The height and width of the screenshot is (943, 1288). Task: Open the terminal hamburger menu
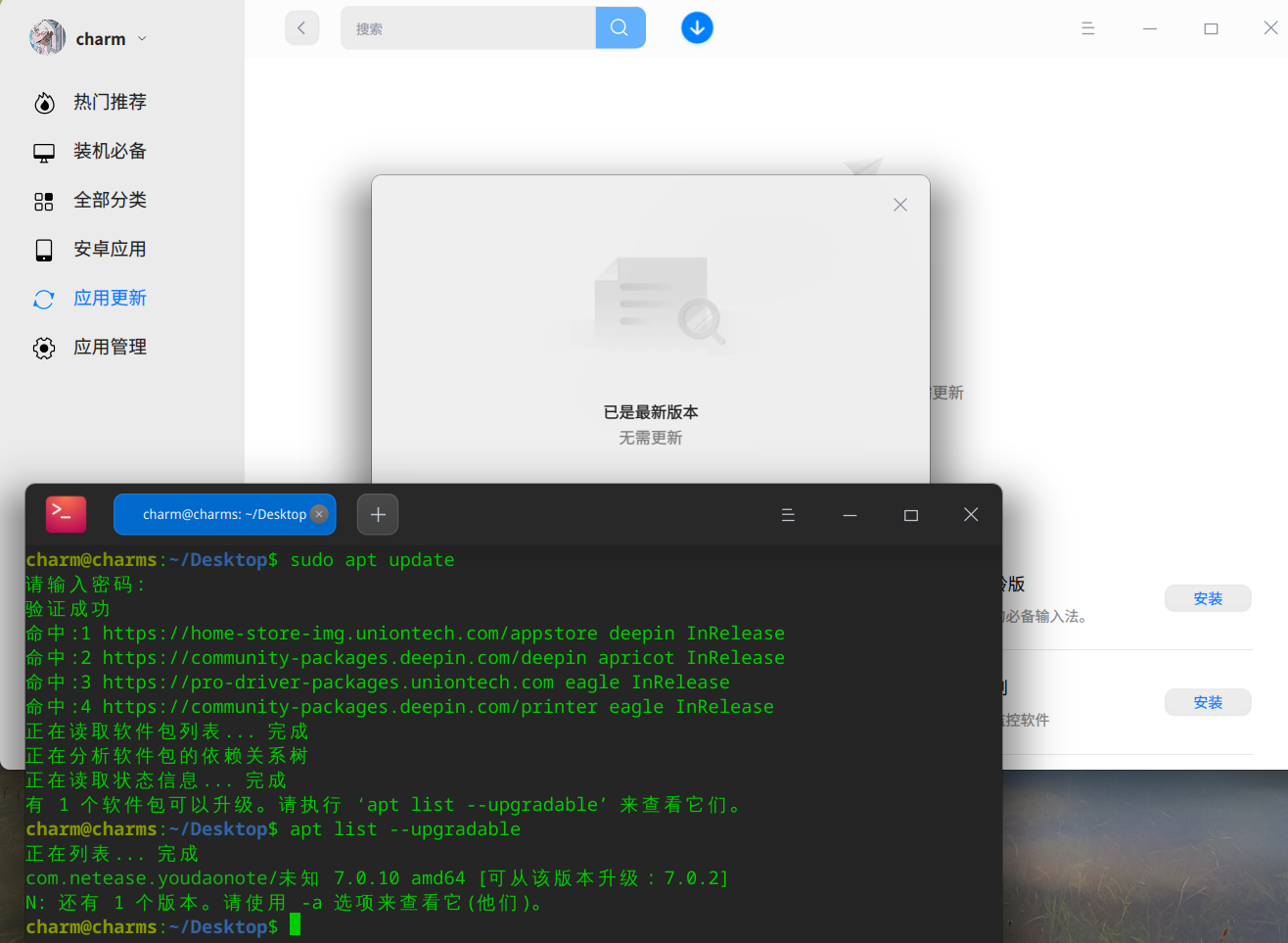pos(788,514)
